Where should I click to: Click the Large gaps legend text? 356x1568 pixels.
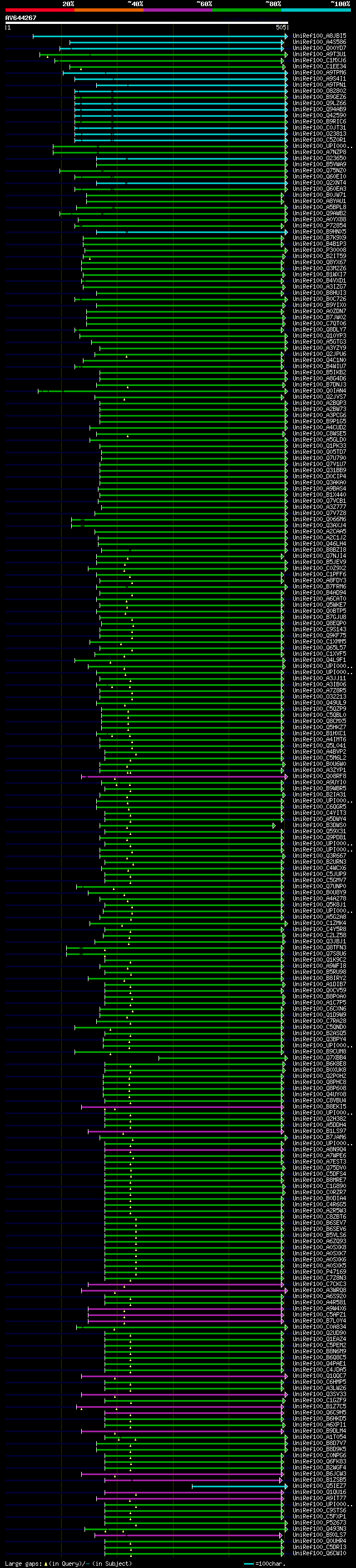[24, 1563]
